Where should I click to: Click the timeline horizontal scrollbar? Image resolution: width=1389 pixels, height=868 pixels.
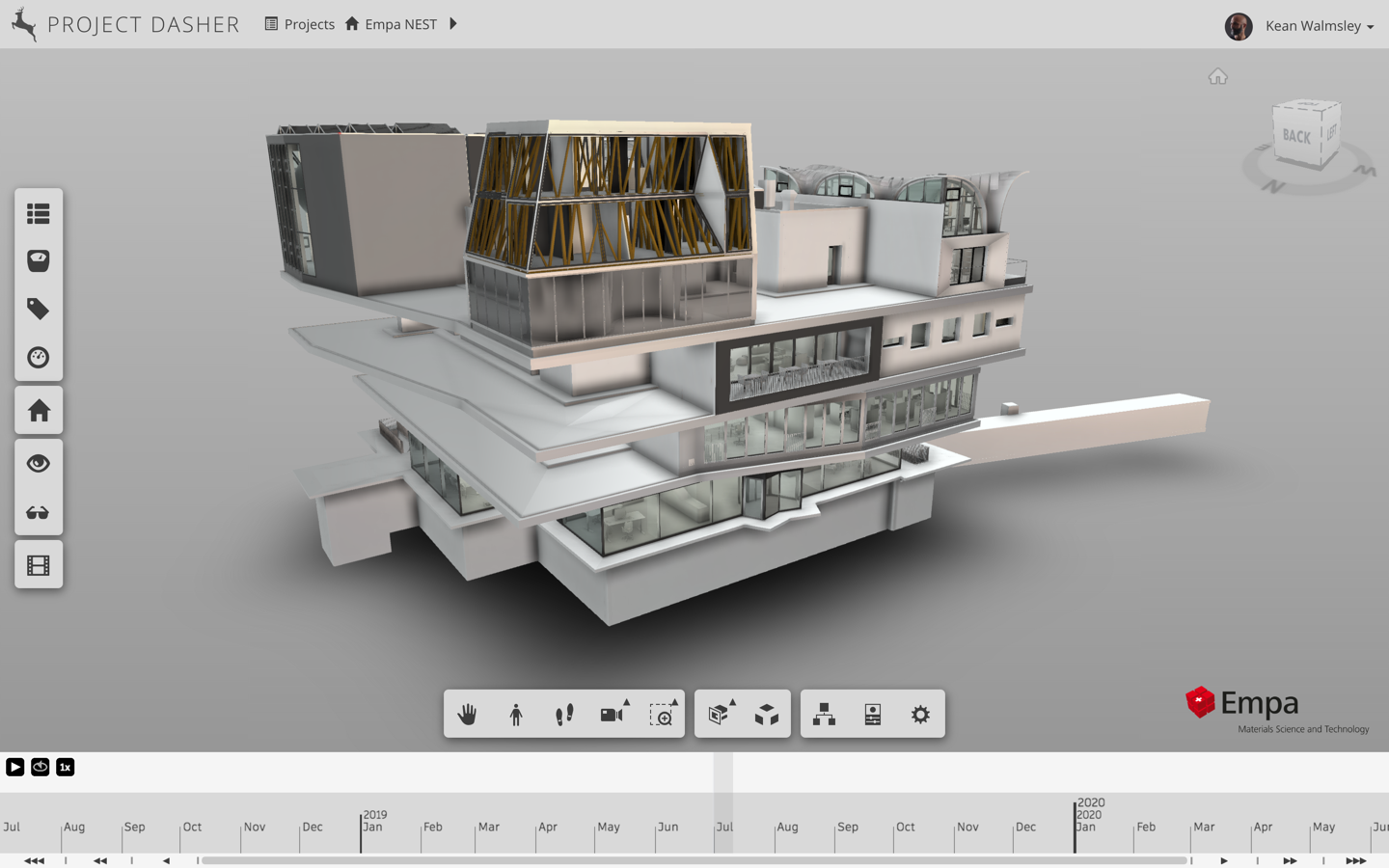(693, 860)
